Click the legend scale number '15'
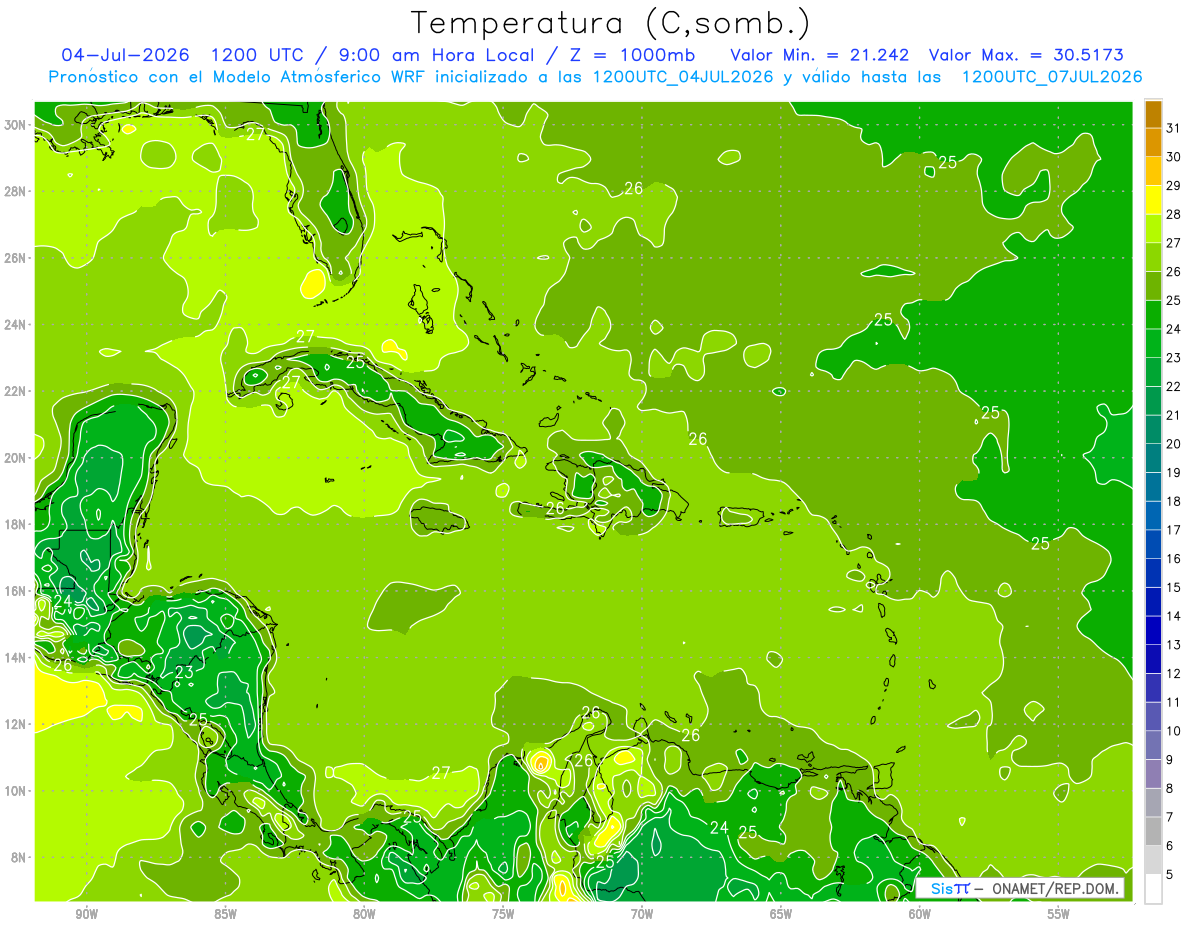Image resolution: width=1200 pixels, height=927 pixels. point(1174,588)
